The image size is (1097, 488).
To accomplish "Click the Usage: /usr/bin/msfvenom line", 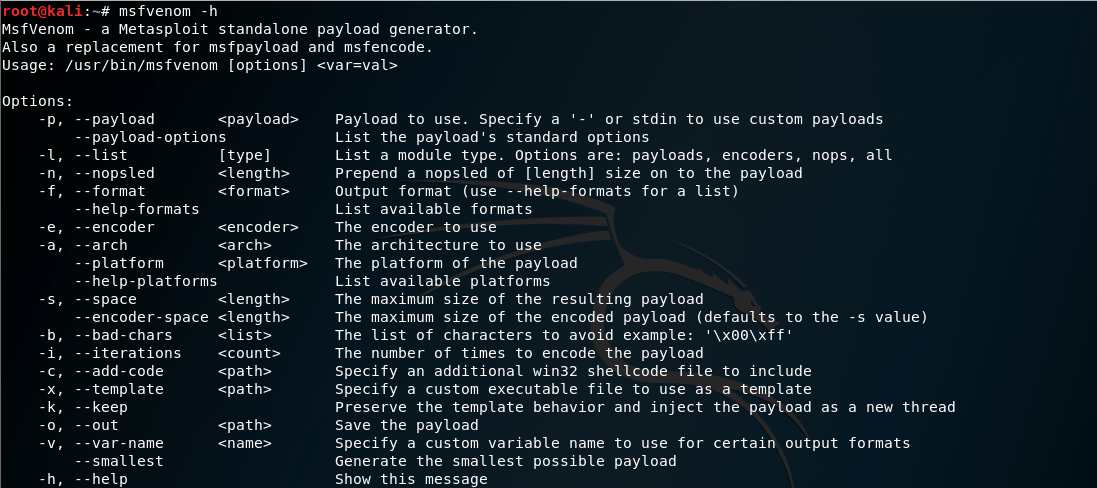I will 200,66.
